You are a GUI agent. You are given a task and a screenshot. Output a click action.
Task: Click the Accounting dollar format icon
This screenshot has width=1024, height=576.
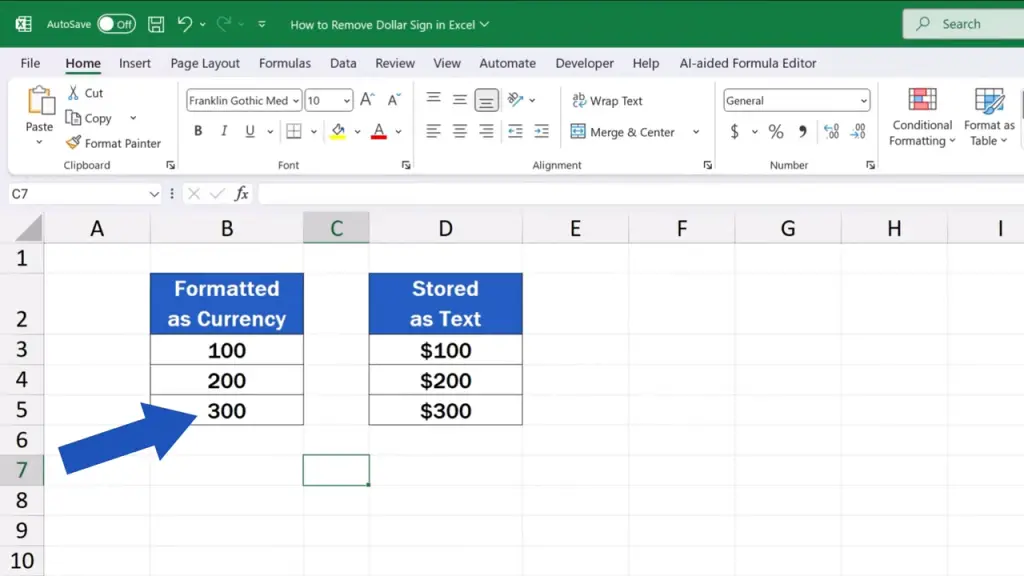735,132
